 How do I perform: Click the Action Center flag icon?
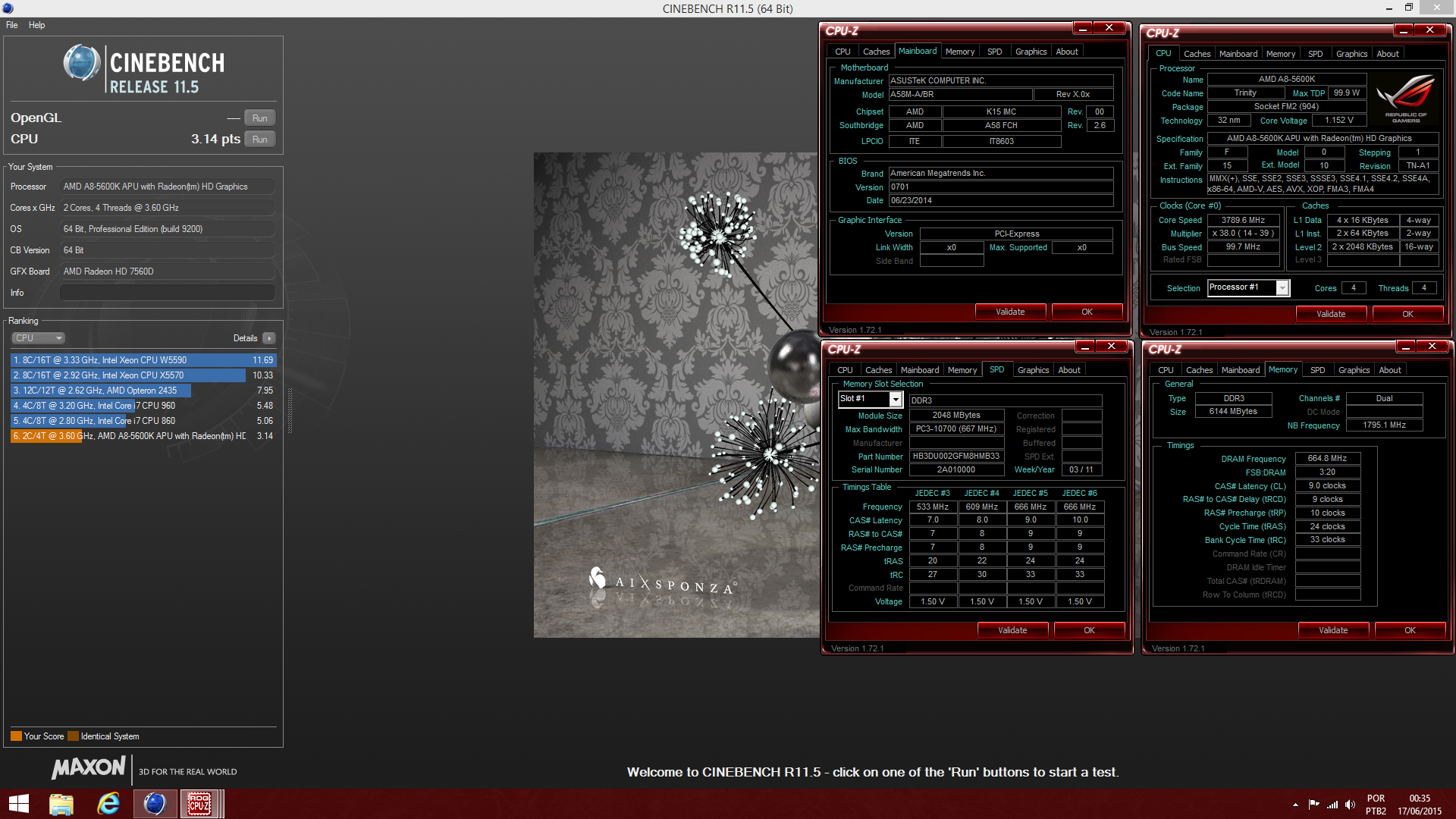(1313, 805)
